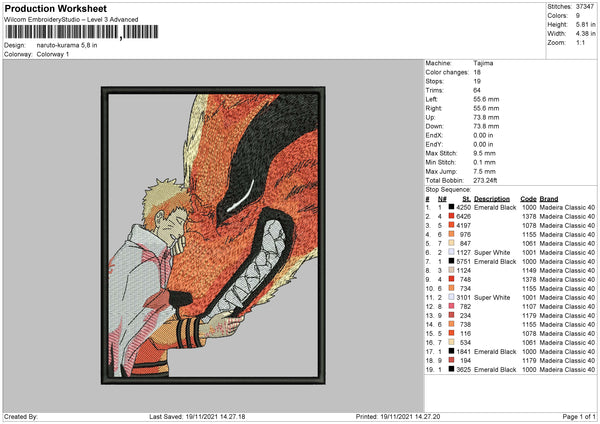600x424 pixels.
Task: Click the 'Production Worksheet' title
Action: [x=56, y=8]
